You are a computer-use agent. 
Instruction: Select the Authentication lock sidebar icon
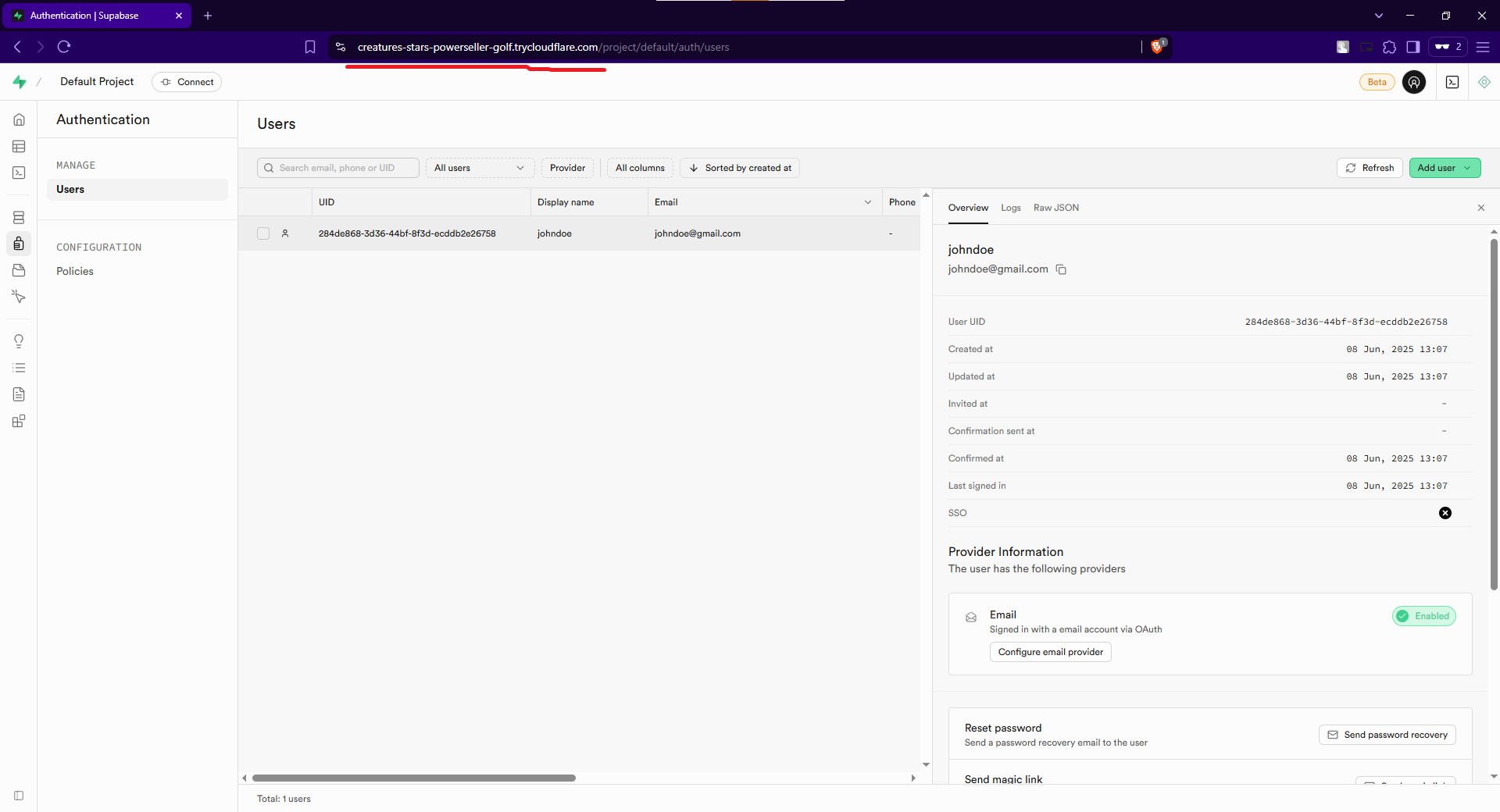pos(19,244)
